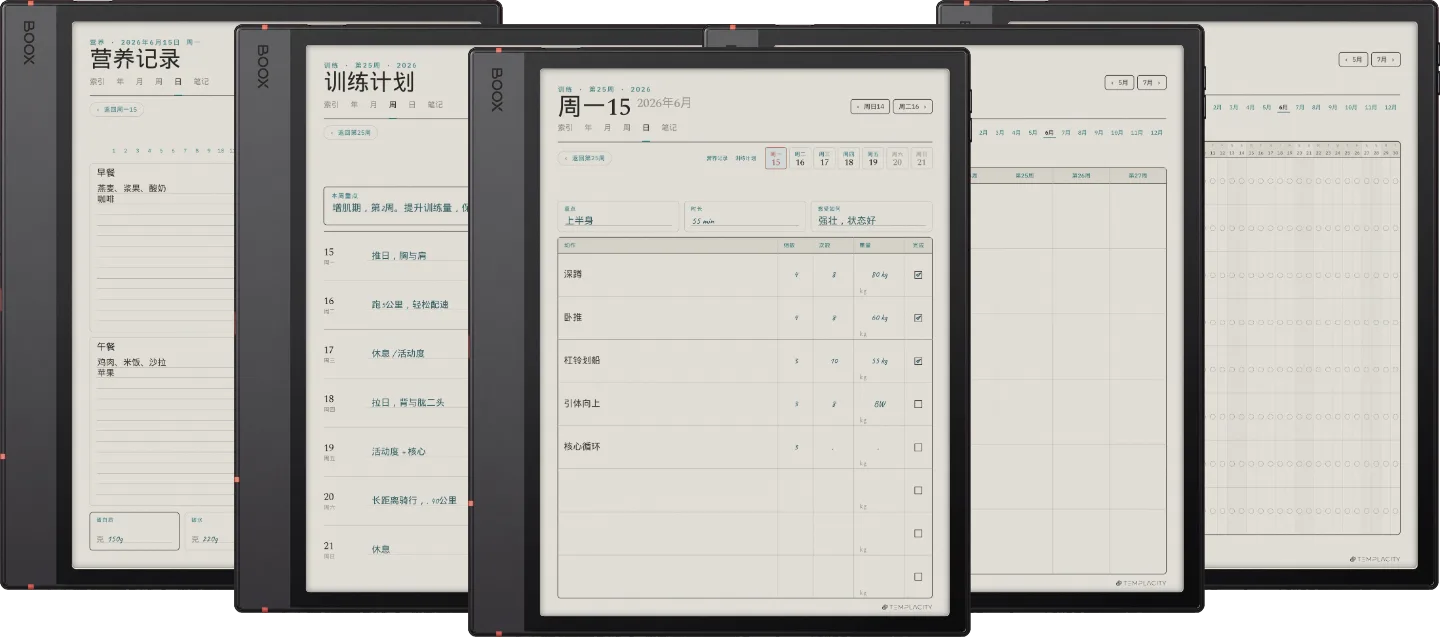The width and height of the screenshot is (1440, 637).
Task: Select 周五 19 in the week strip
Action: (x=873, y=158)
